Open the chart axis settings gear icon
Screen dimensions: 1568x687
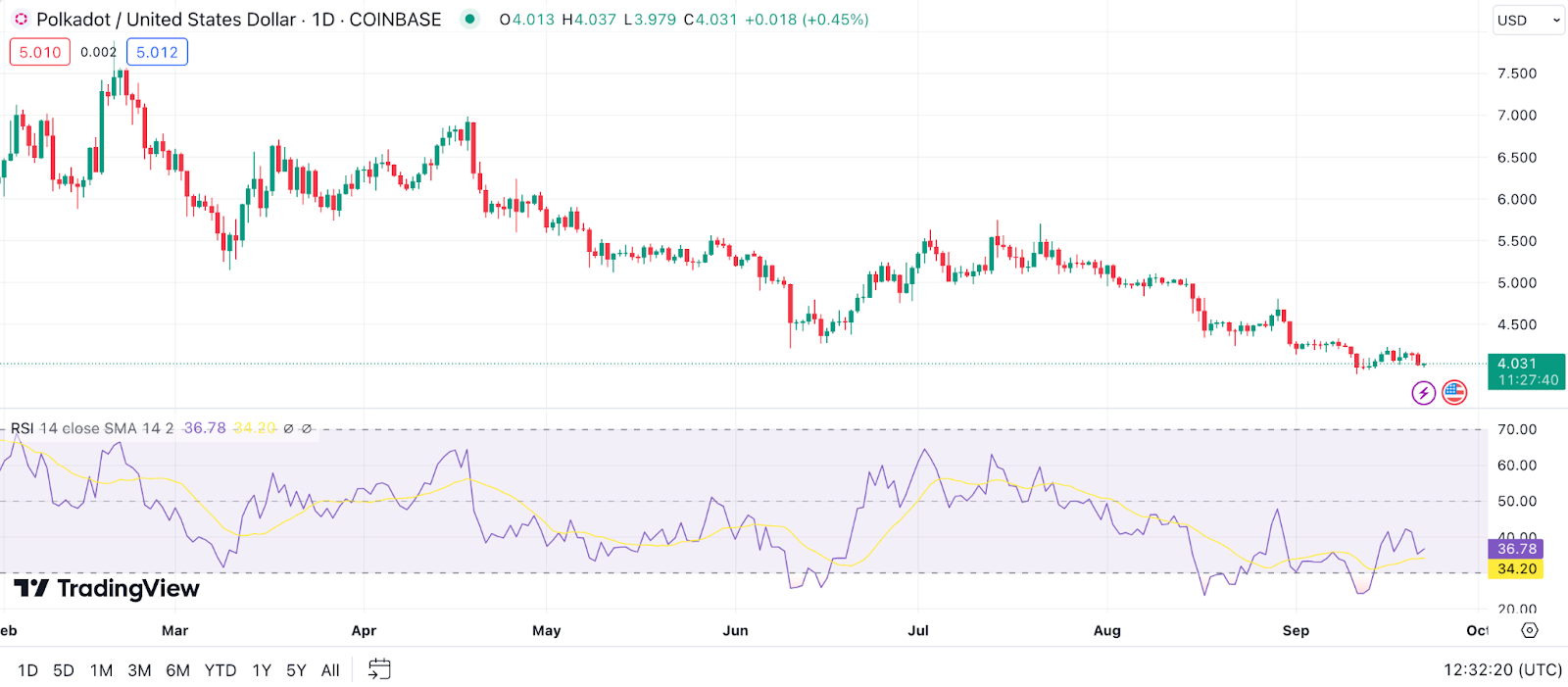point(1530,630)
